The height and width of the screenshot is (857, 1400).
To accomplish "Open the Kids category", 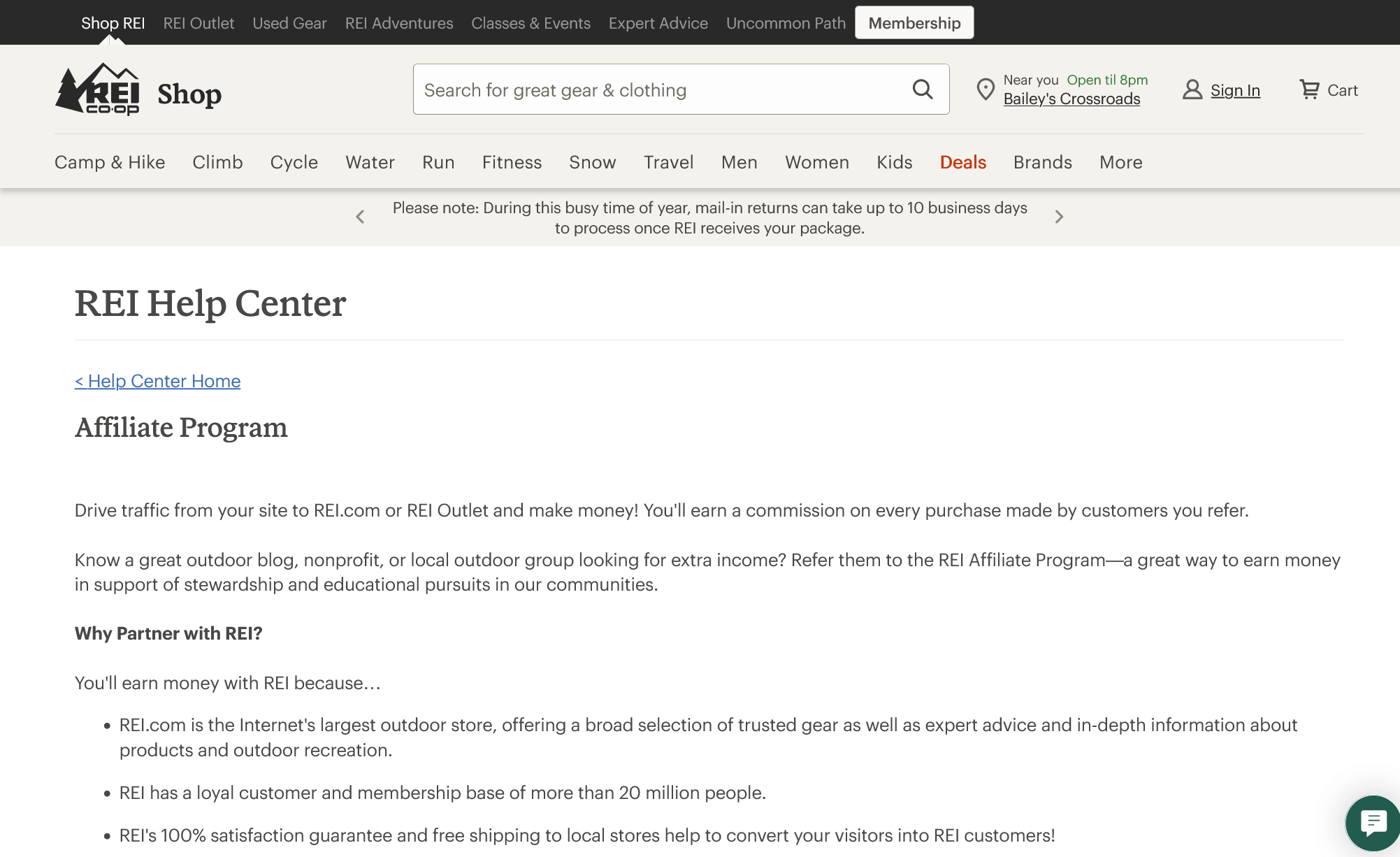I will point(895,162).
